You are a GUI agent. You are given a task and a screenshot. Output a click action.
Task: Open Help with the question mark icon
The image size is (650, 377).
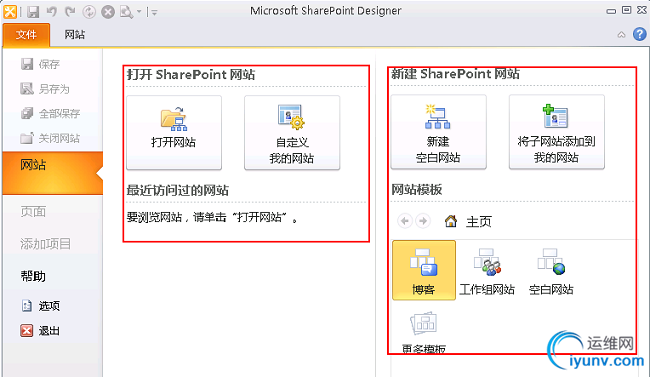pyautogui.click(x=639, y=34)
